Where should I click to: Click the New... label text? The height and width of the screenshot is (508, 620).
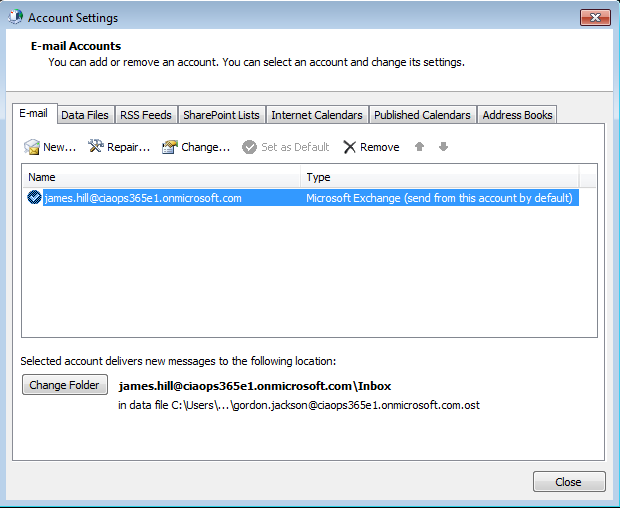(59, 147)
